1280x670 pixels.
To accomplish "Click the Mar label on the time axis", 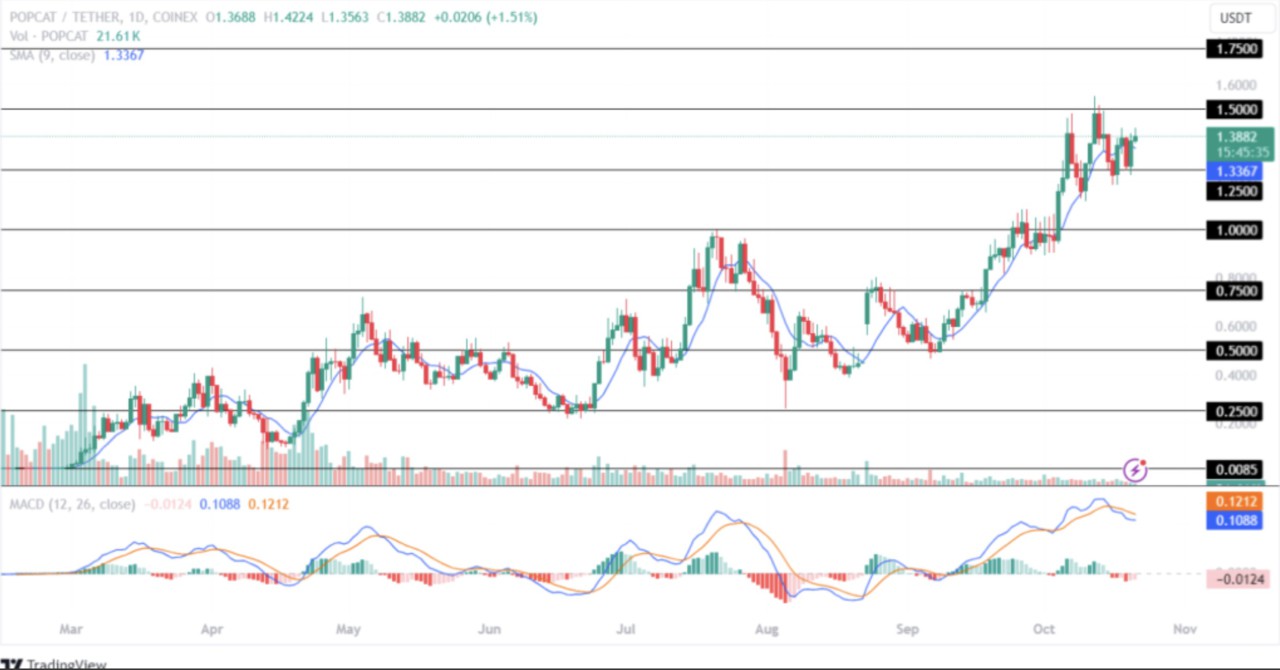I will [x=70, y=630].
